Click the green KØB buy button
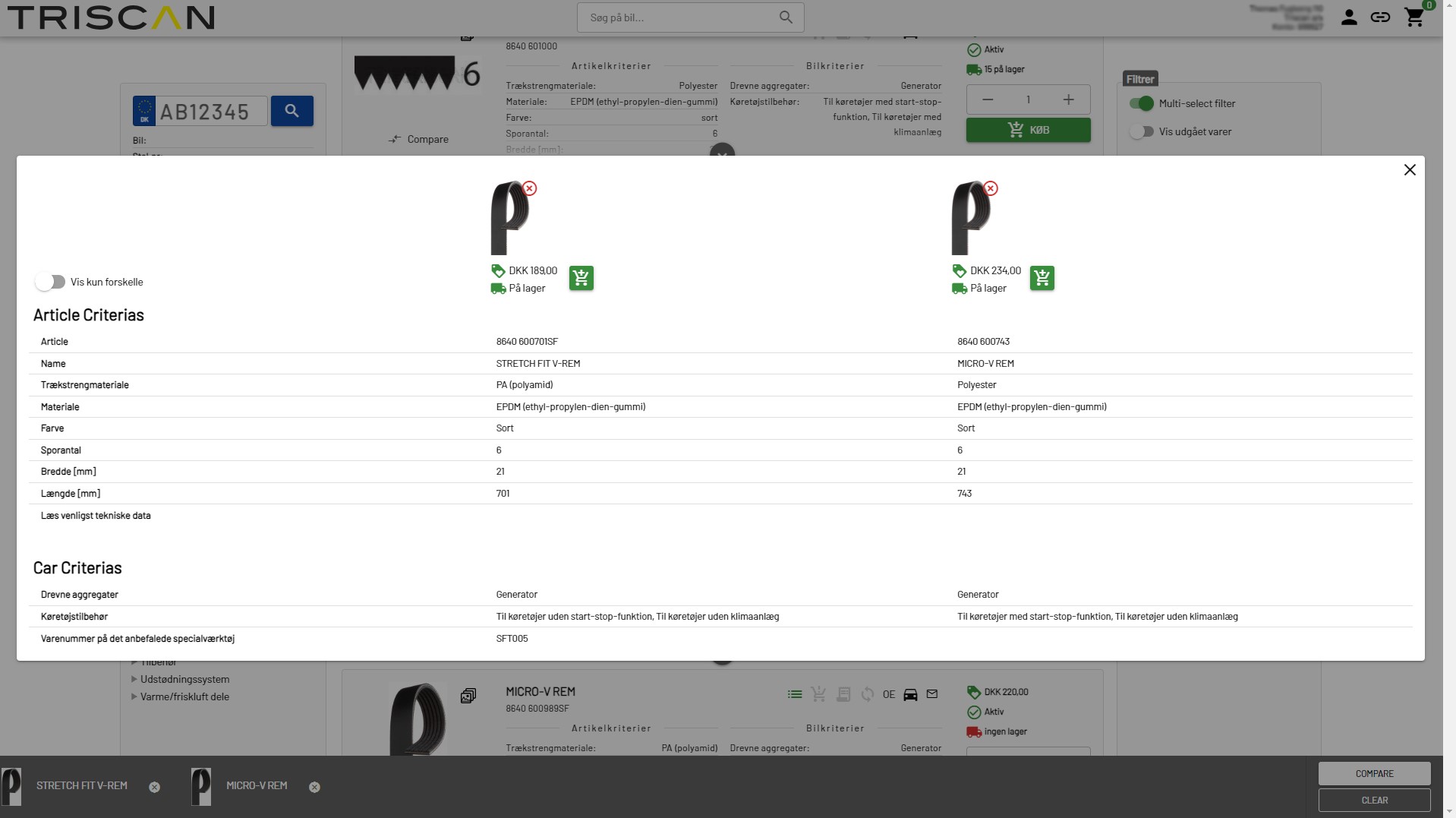This screenshot has height=818, width=1456. (x=1028, y=130)
